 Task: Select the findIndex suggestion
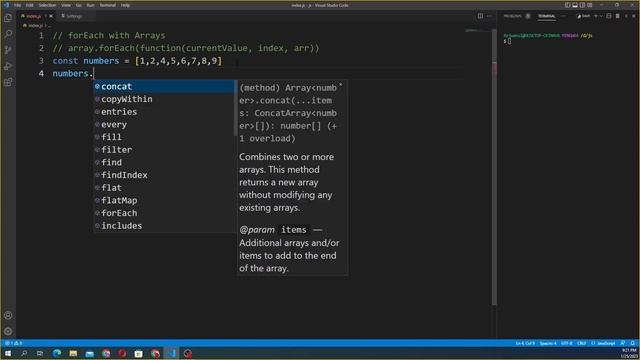coord(164,175)
